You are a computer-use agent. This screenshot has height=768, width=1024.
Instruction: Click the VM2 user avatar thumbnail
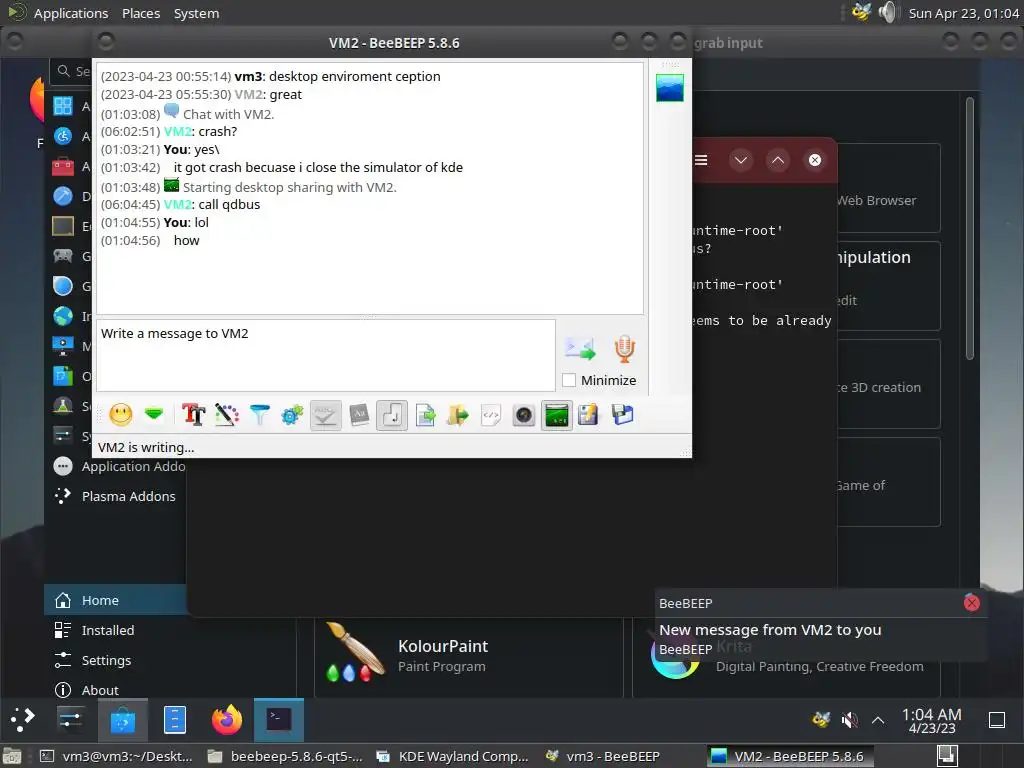coord(670,88)
